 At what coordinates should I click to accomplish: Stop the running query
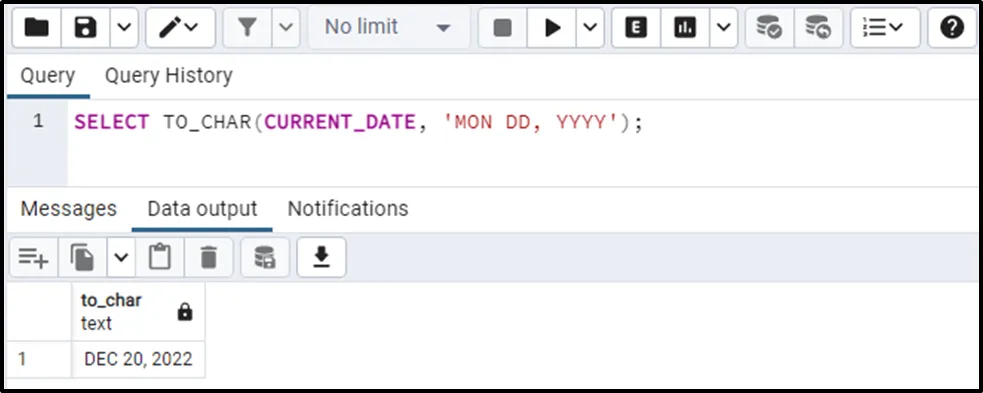pos(503,28)
